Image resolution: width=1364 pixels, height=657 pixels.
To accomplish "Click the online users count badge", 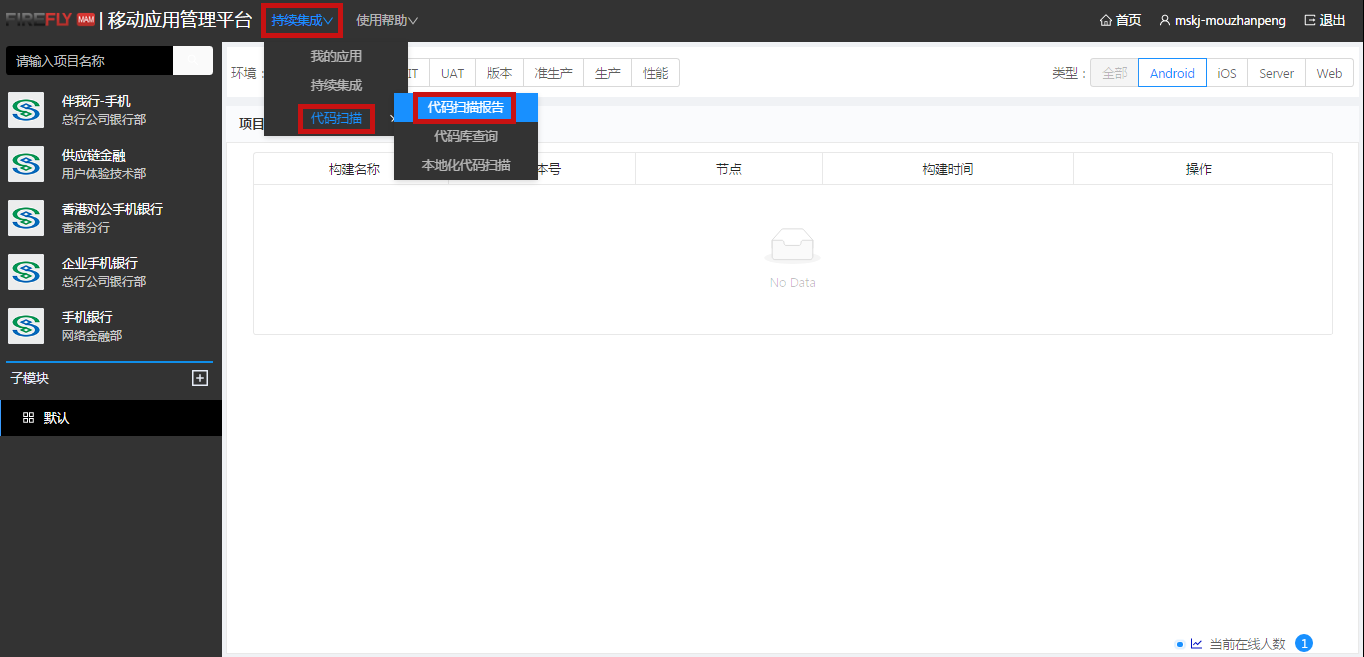I will [1303, 644].
